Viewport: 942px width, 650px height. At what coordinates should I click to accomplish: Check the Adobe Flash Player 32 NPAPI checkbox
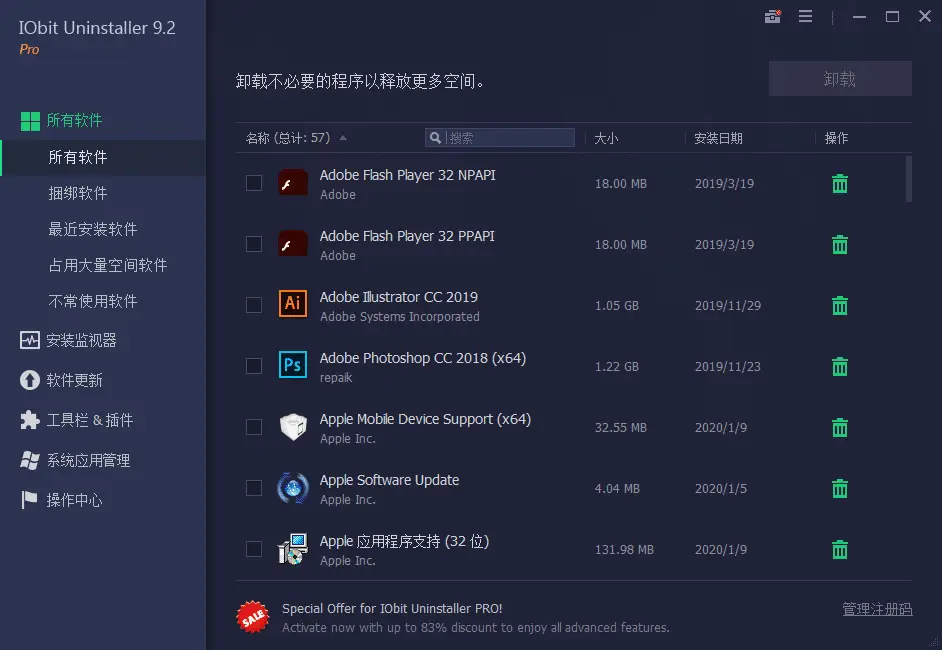pos(253,183)
